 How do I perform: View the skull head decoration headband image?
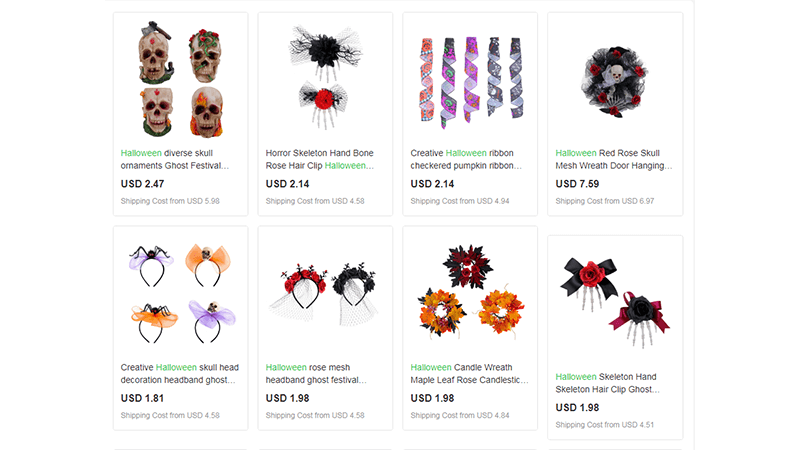click(180, 294)
